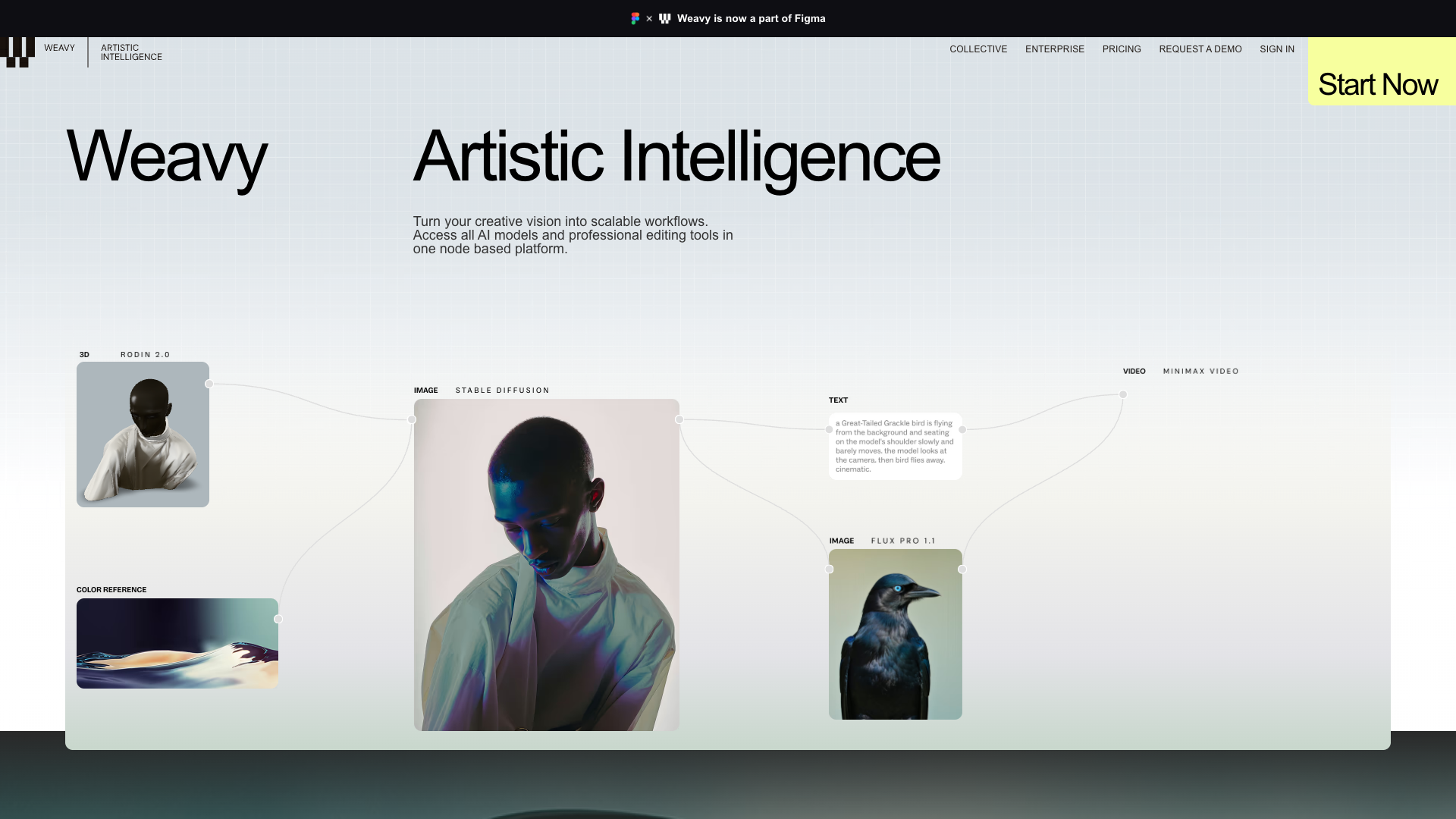Click the Figma logo in the banner
1456x819 pixels.
coord(635,18)
